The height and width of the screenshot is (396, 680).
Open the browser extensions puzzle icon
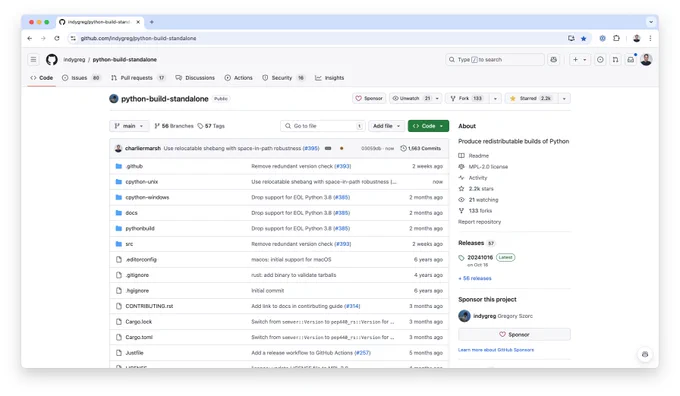[x=616, y=38]
